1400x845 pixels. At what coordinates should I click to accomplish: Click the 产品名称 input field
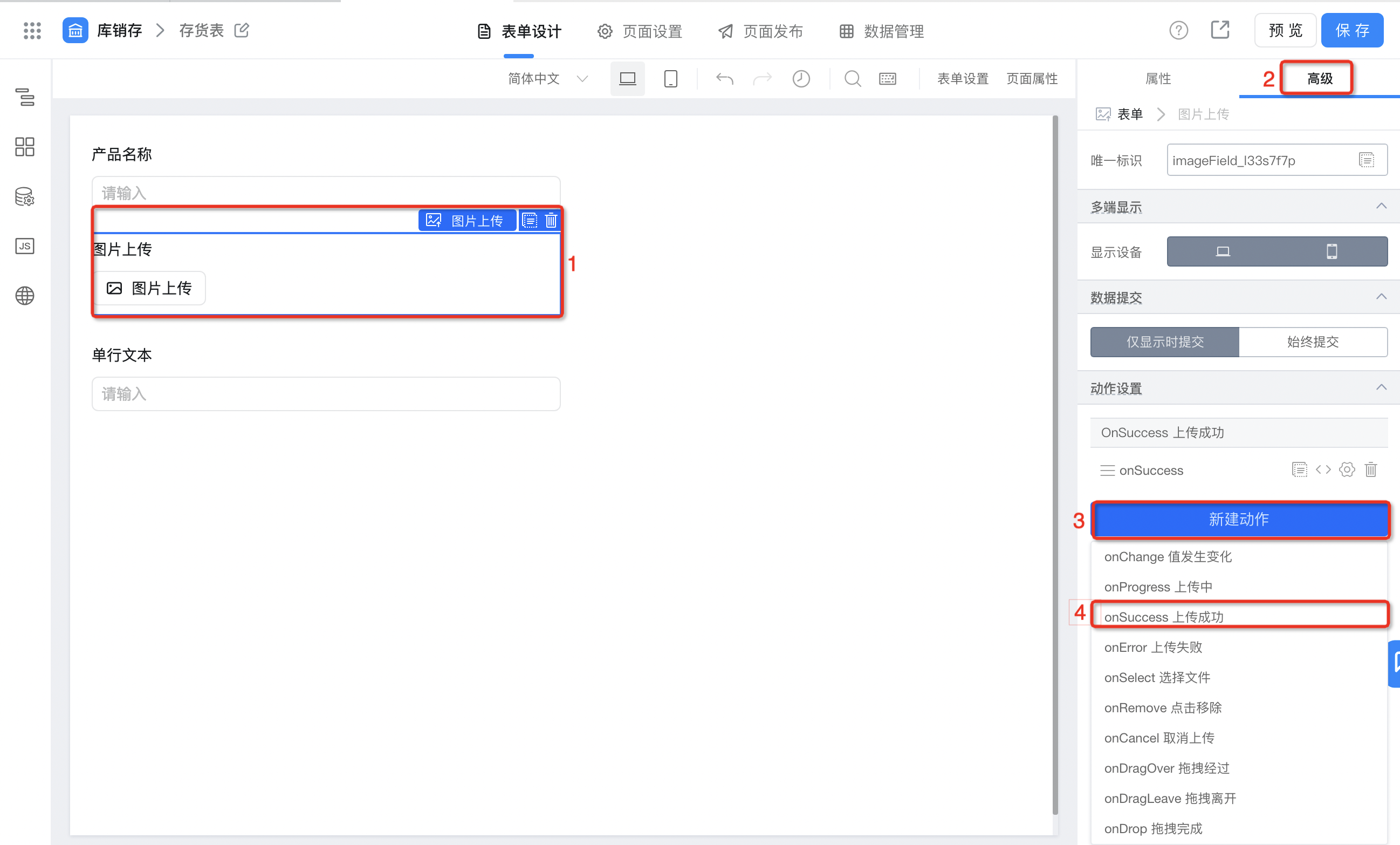pos(326,192)
